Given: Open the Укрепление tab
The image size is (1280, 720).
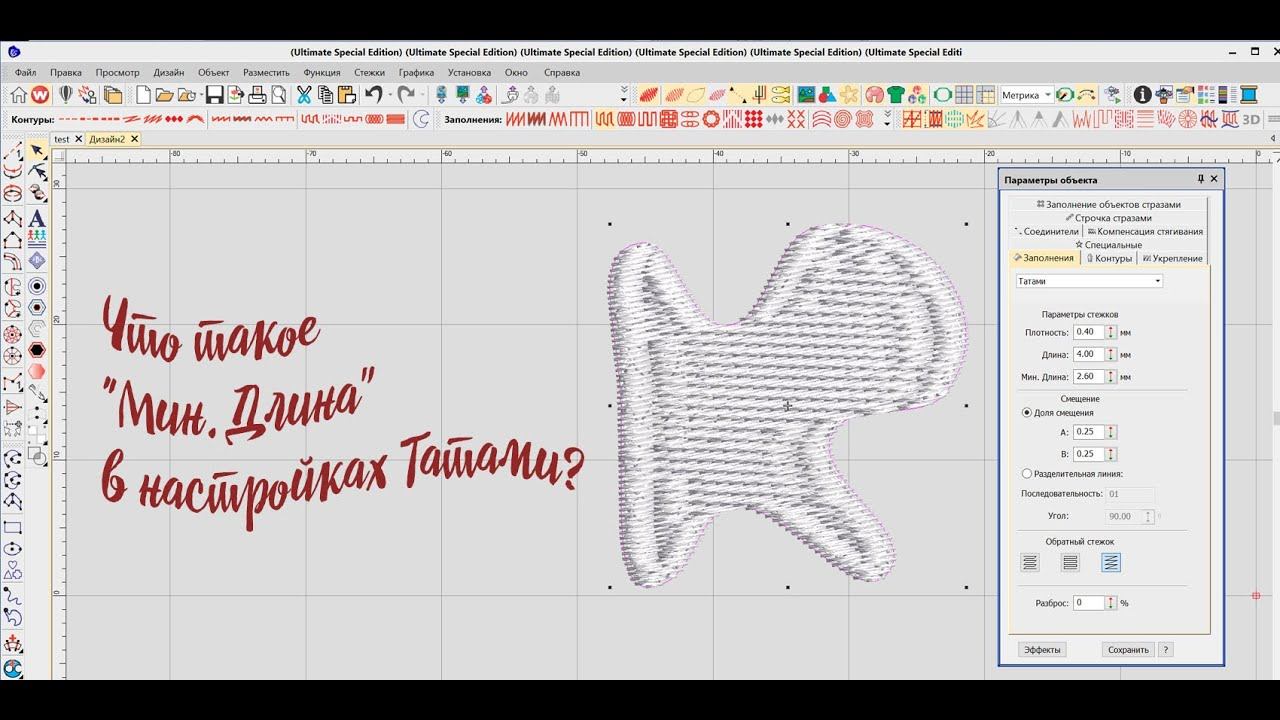Looking at the screenshot, I should point(1172,258).
